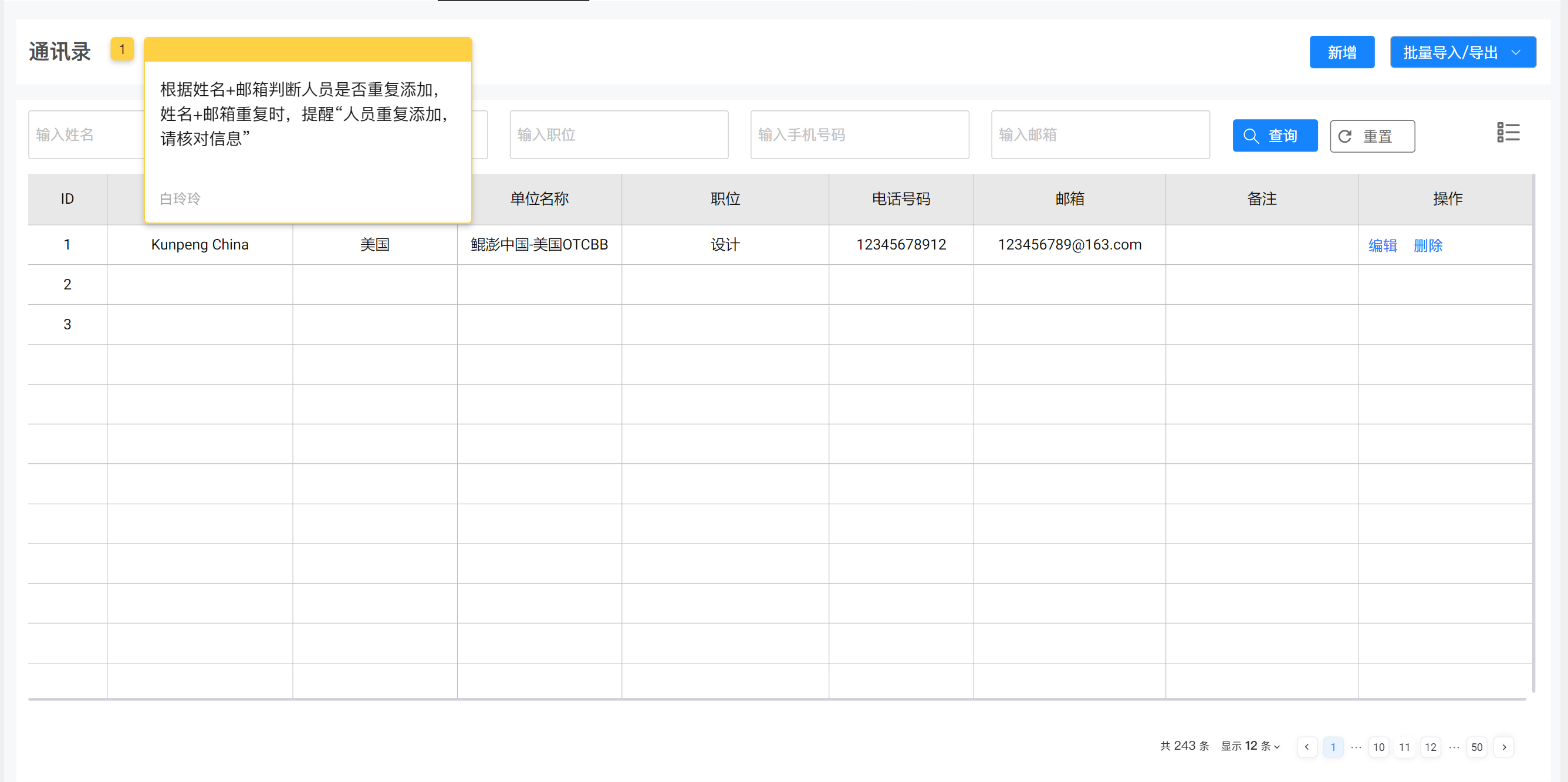Focus the 输入职位 input field

click(619, 134)
